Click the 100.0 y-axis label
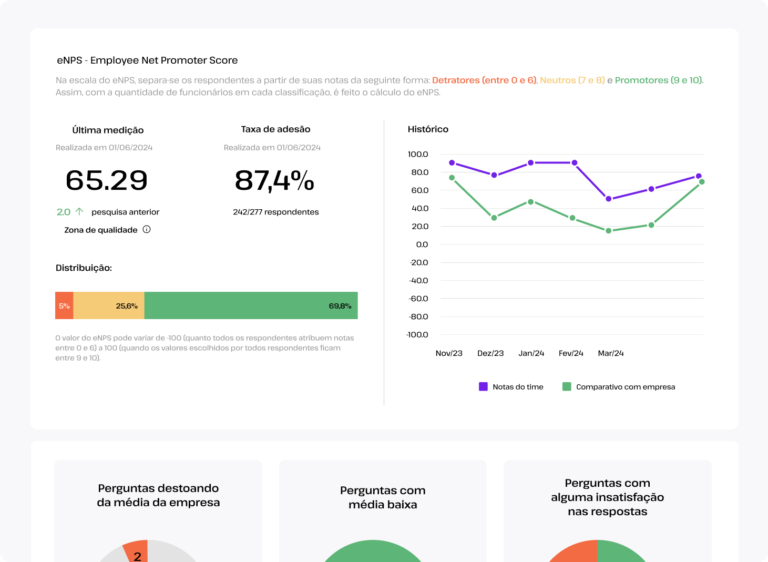 point(418,154)
